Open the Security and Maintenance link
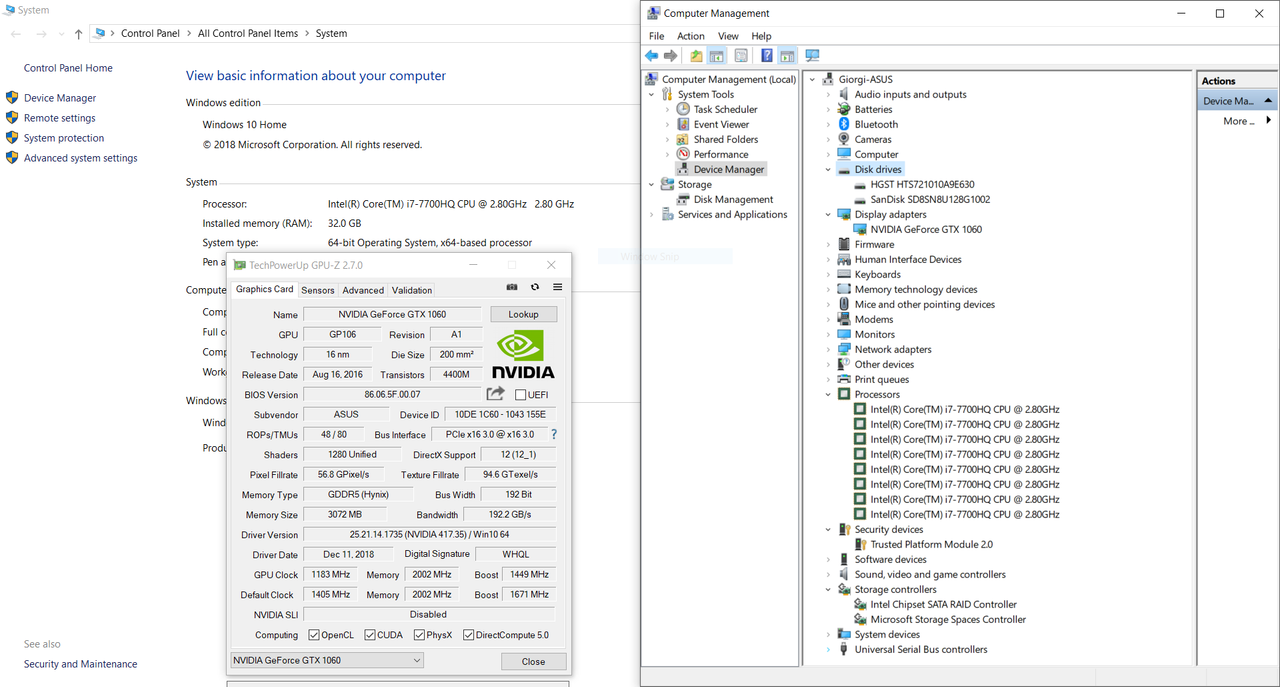The height and width of the screenshot is (687, 1280). click(x=81, y=664)
